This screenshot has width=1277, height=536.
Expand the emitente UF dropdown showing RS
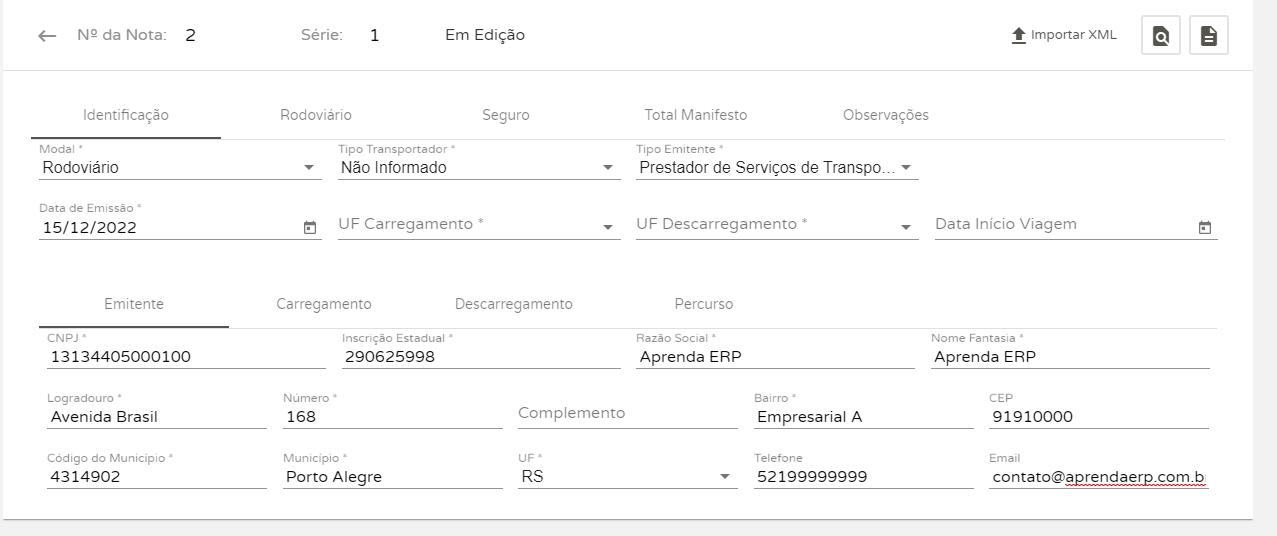725,477
